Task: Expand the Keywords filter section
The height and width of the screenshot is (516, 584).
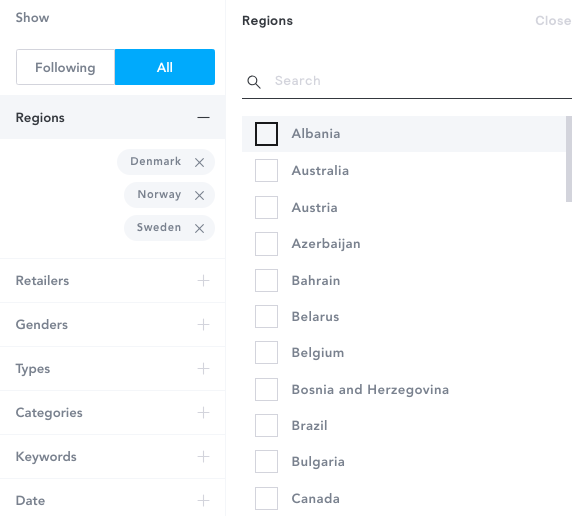Action: point(112,456)
